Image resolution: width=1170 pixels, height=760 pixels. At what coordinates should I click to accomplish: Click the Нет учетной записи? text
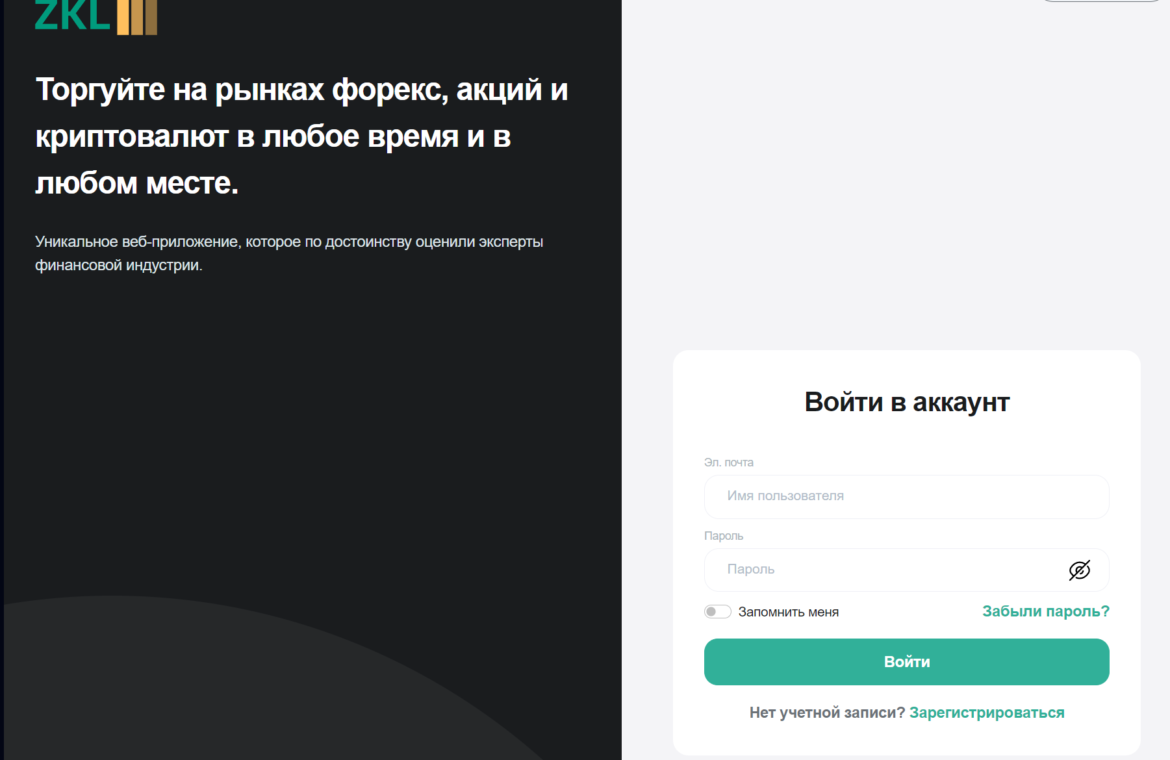[x=826, y=713]
